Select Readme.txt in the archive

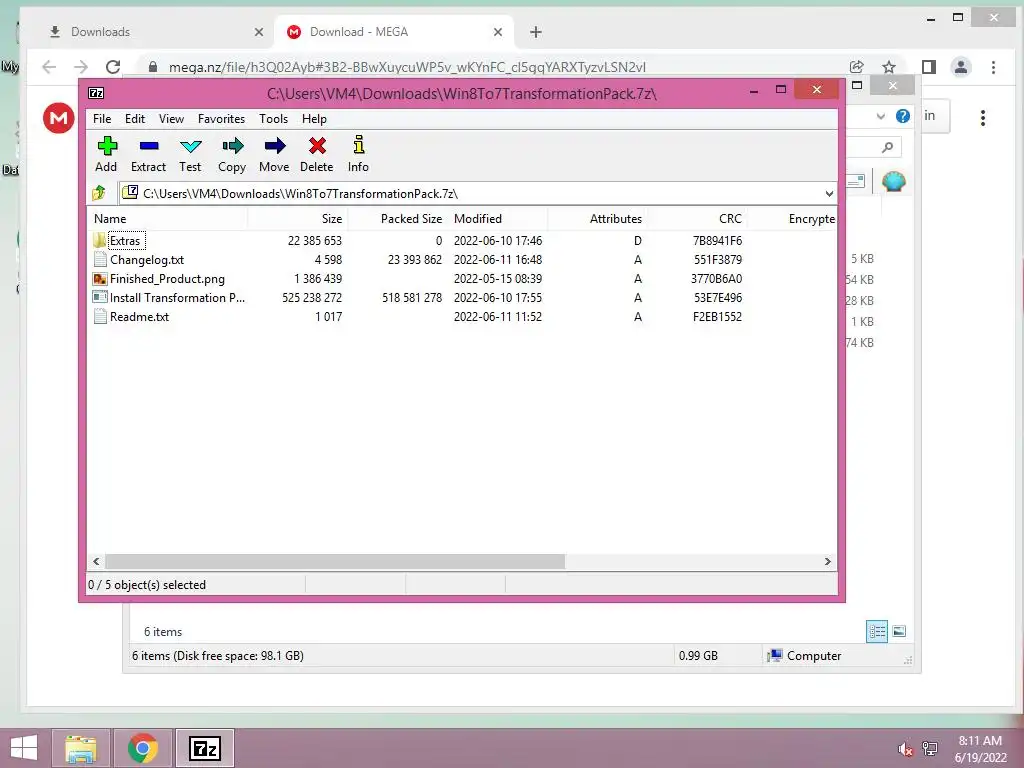[139, 317]
